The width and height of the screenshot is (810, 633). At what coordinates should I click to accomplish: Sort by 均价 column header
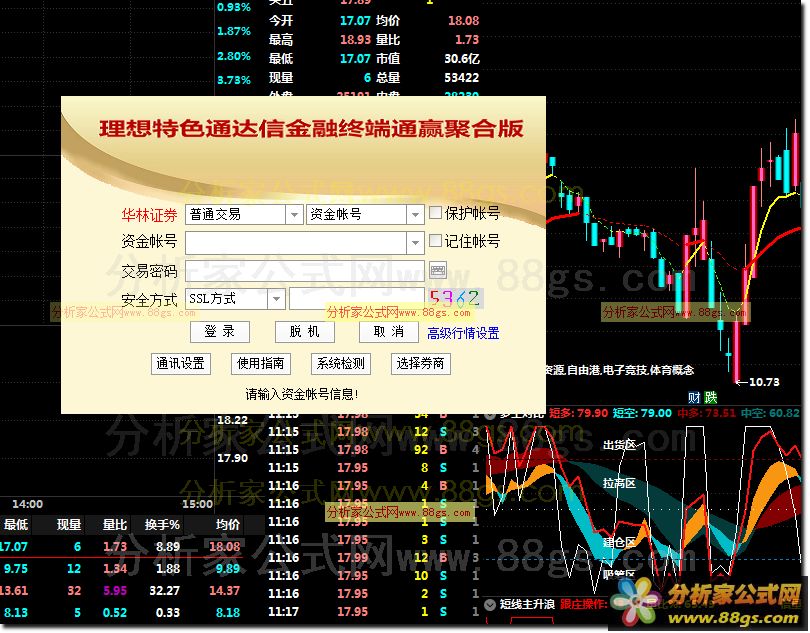(227, 524)
